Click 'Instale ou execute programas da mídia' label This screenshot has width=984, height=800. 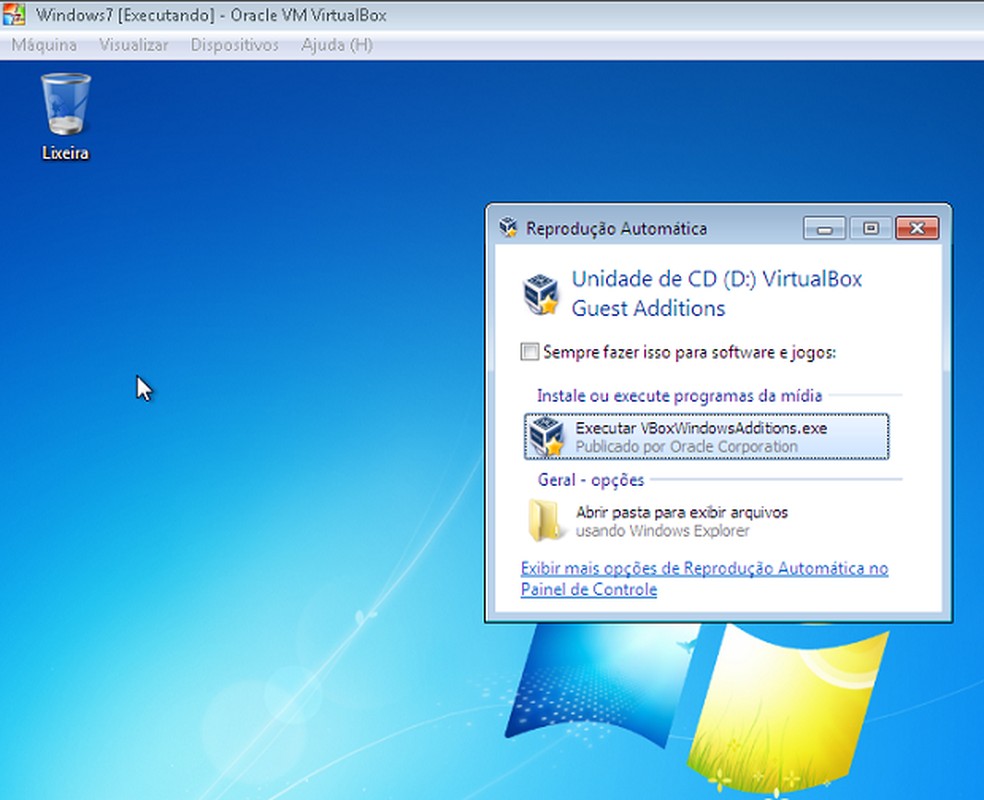[679, 395]
